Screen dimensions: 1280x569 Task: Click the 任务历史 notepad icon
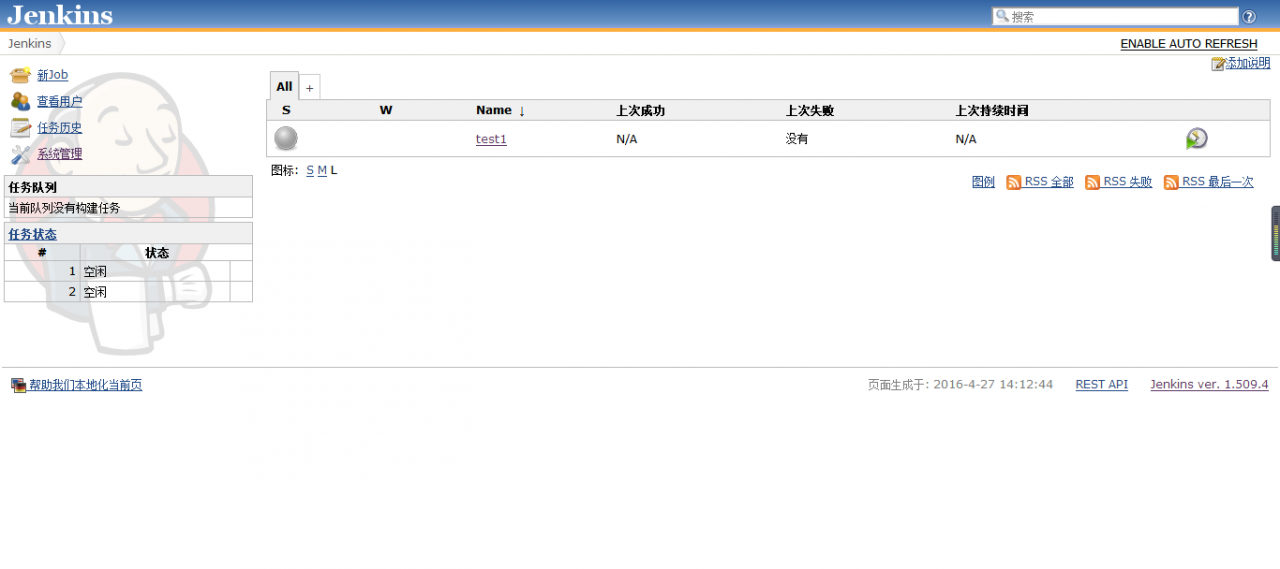tap(20, 127)
